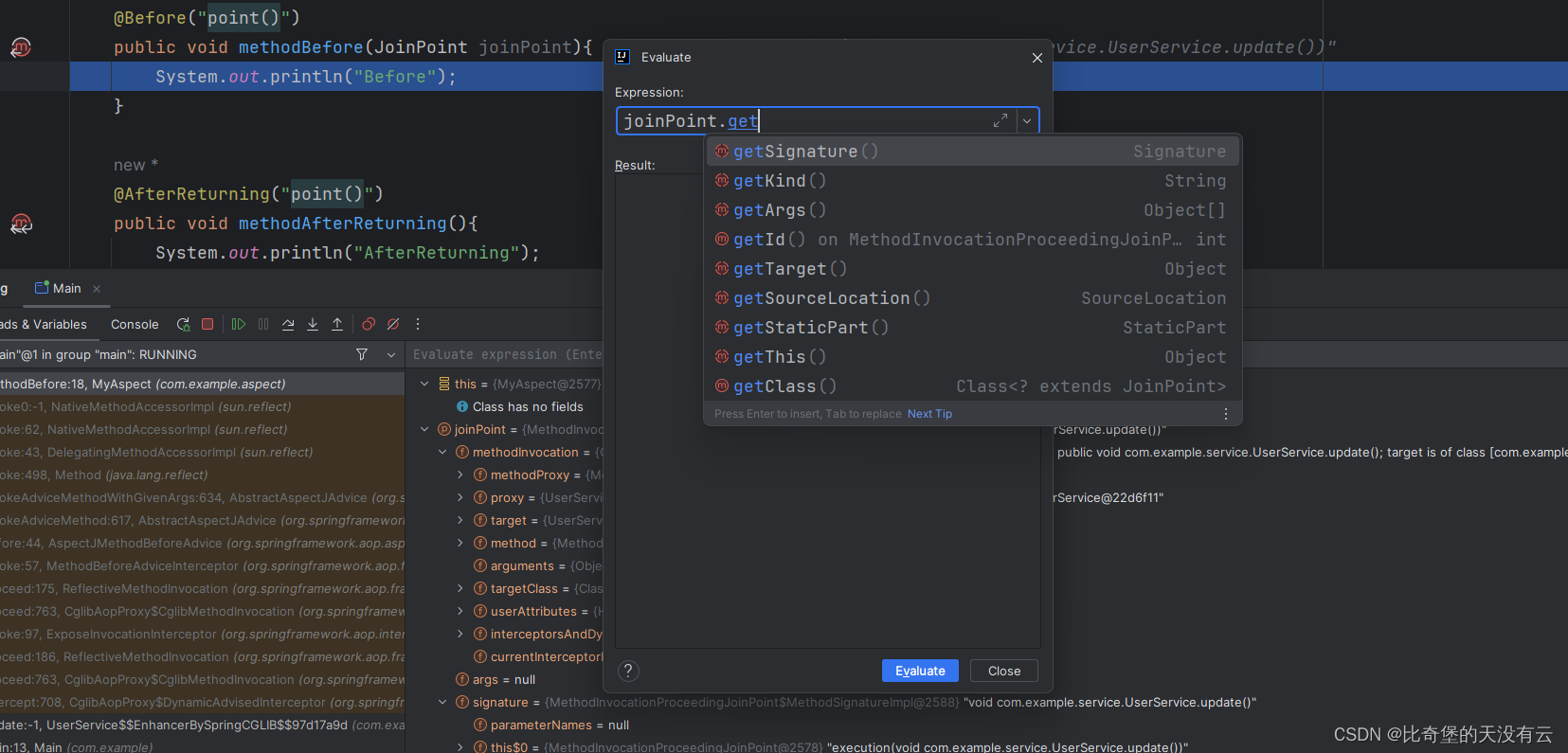Viewport: 1568px width, 753px height.
Task: Select currentInterceptorIndex variable row
Action: tap(536, 656)
